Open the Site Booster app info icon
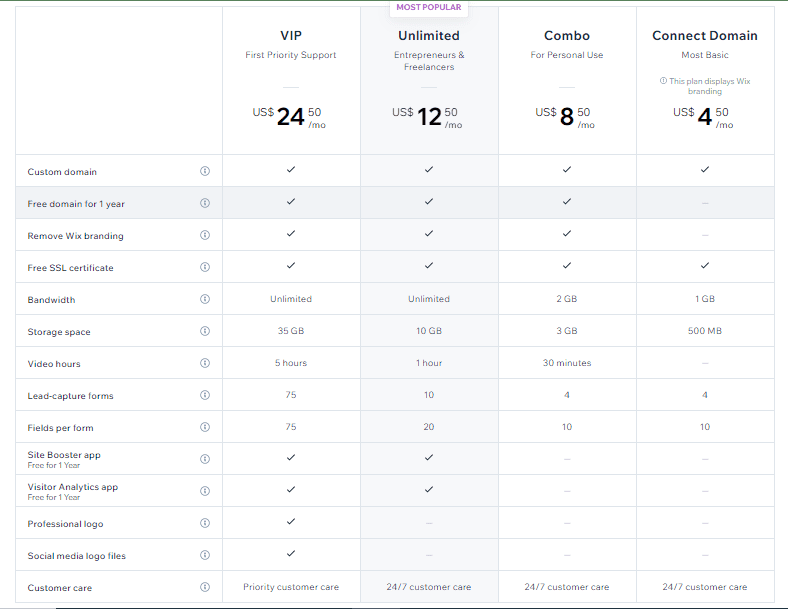The image size is (788, 609). coord(205,459)
